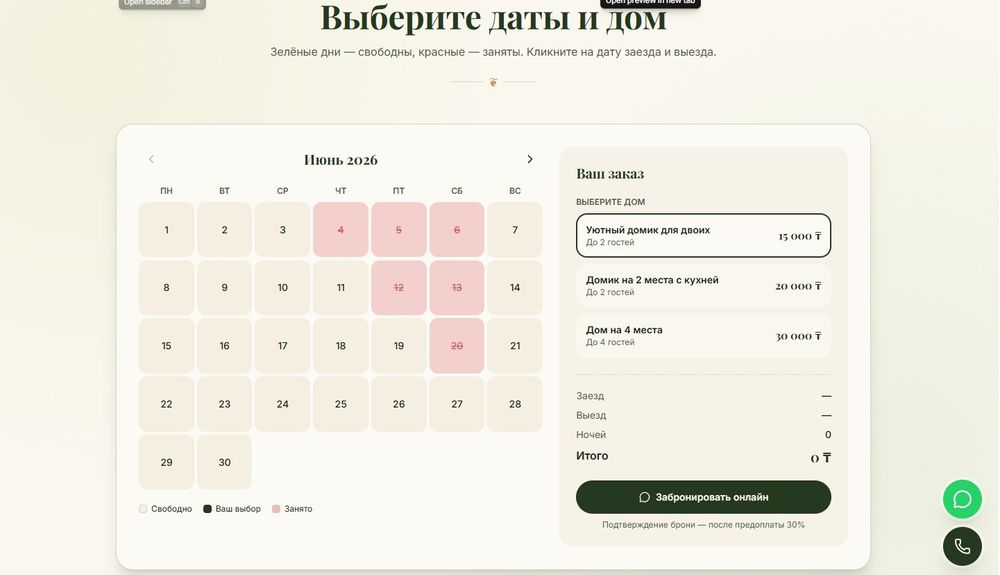Choose date 14 in calendar

(x=515, y=288)
